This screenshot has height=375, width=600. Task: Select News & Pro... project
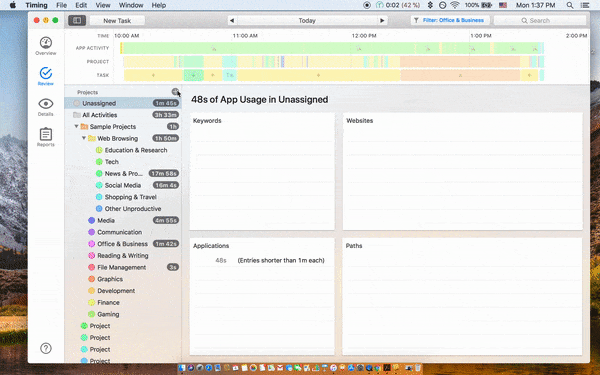click(x=124, y=174)
